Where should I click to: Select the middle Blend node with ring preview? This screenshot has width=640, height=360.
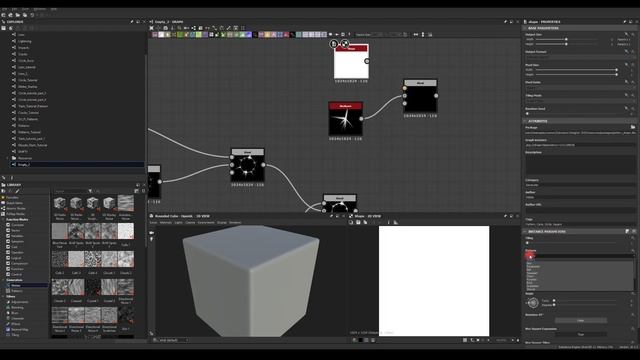click(x=247, y=165)
